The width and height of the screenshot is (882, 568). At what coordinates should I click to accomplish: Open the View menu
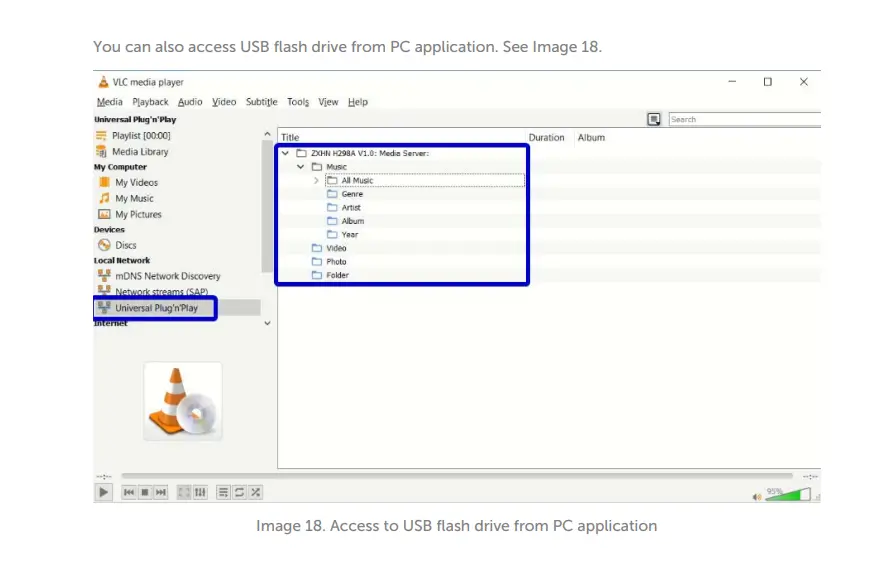coord(328,102)
